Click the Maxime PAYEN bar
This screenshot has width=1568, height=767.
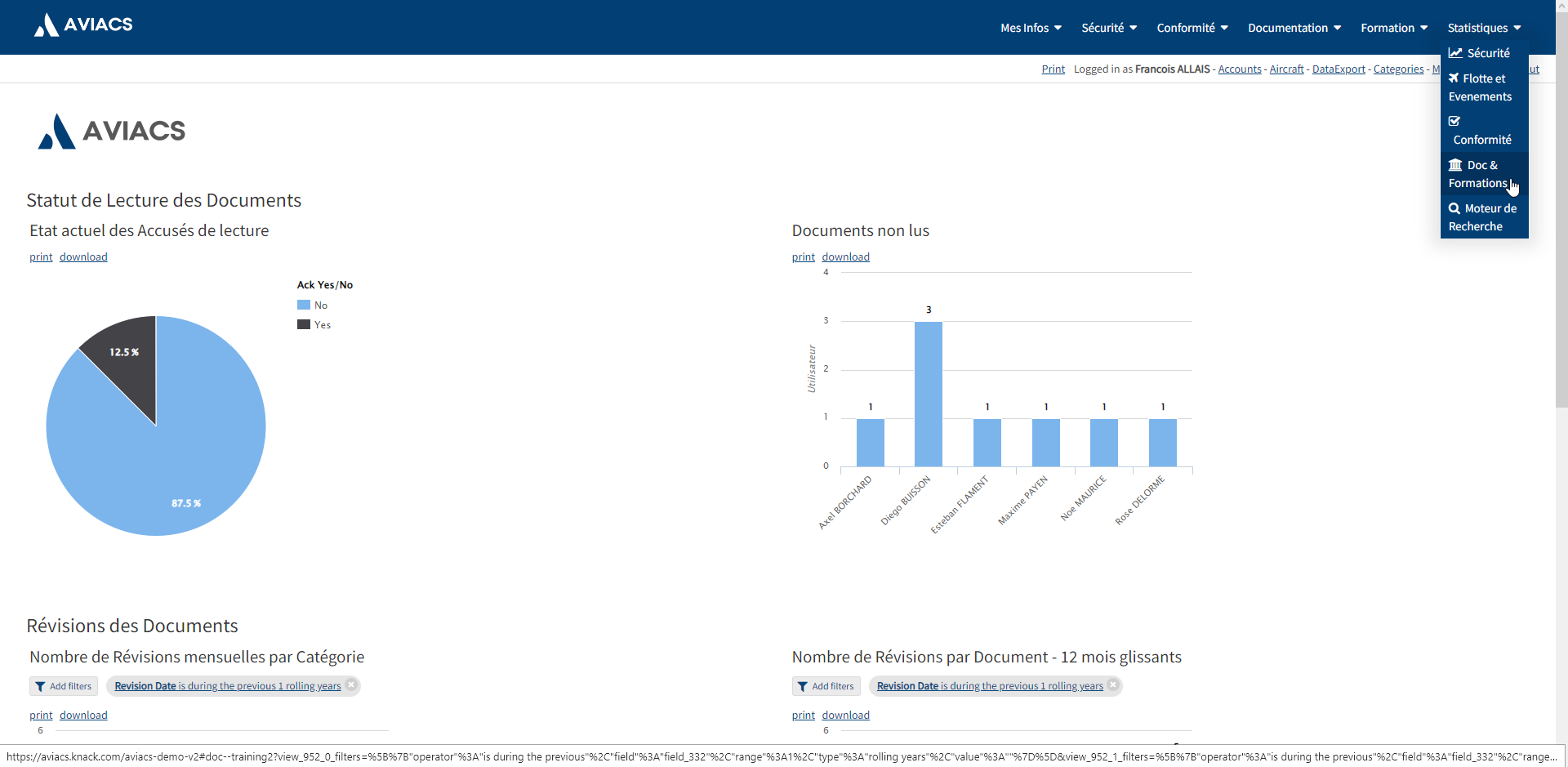point(1046,443)
